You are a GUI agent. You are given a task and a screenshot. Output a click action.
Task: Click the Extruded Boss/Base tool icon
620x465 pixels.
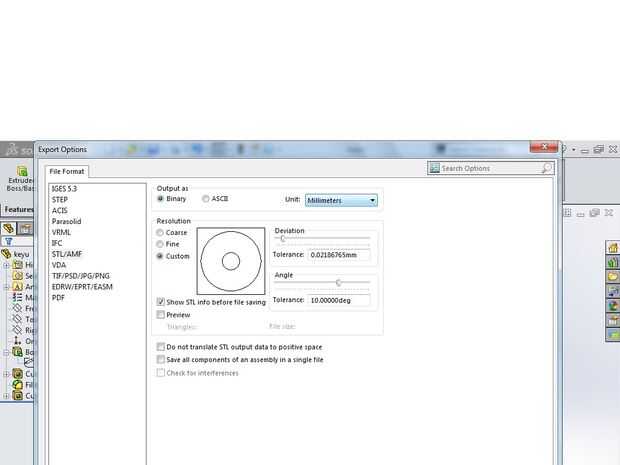(23, 171)
